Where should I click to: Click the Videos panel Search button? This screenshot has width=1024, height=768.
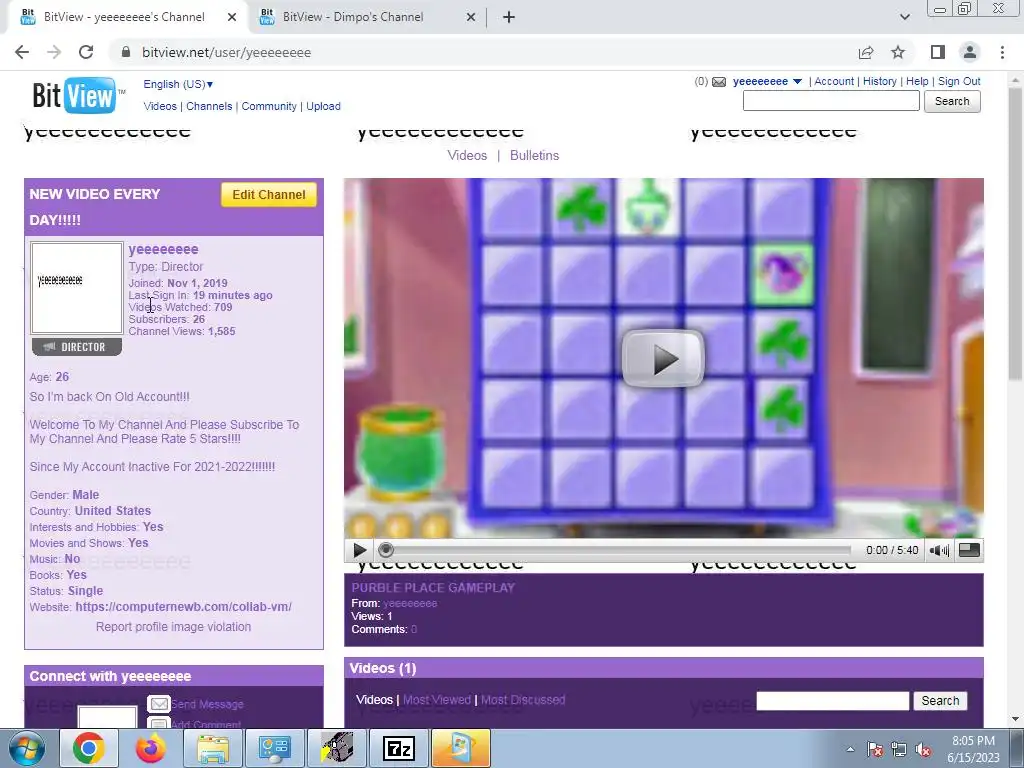pos(940,701)
